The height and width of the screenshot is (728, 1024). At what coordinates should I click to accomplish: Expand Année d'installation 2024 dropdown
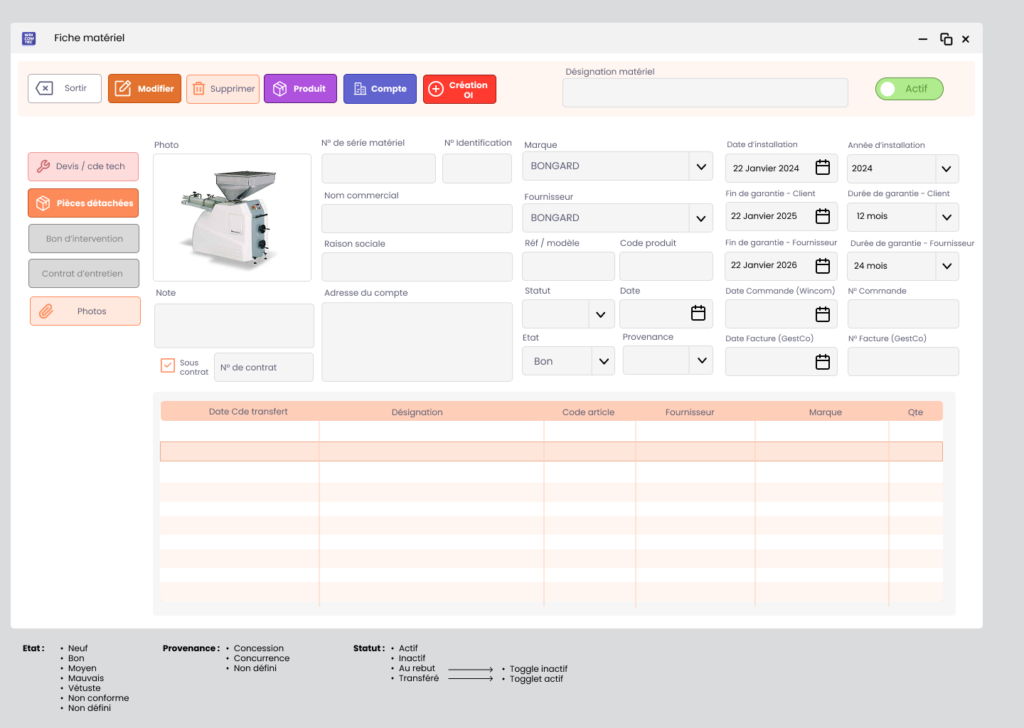[x=946, y=169]
